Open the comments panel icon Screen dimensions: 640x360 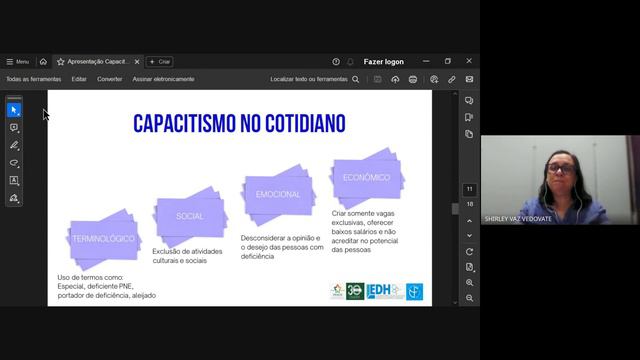[x=469, y=100]
